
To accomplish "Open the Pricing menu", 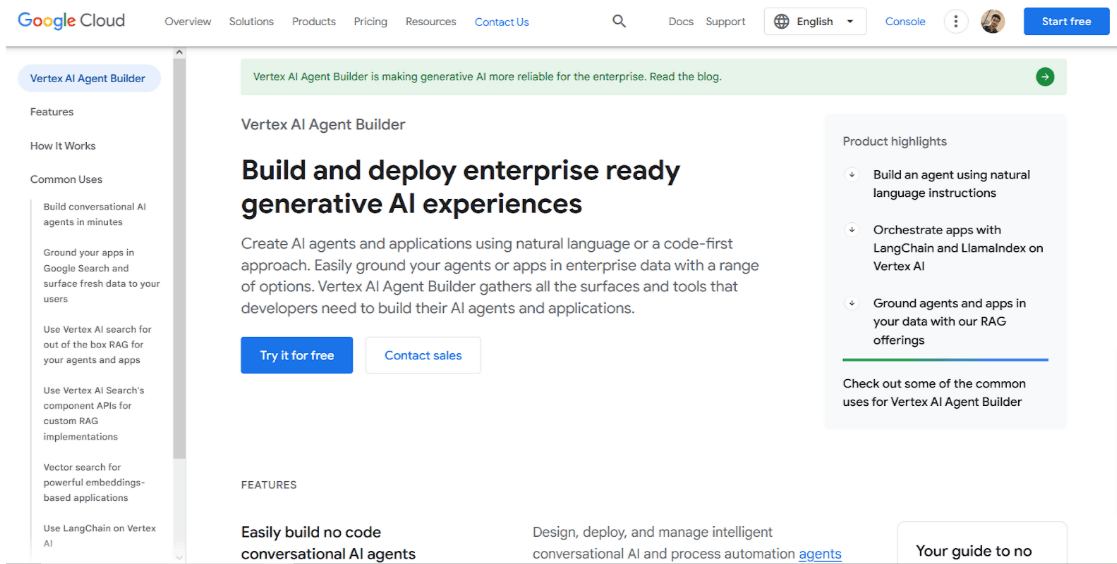I will 370,21.
